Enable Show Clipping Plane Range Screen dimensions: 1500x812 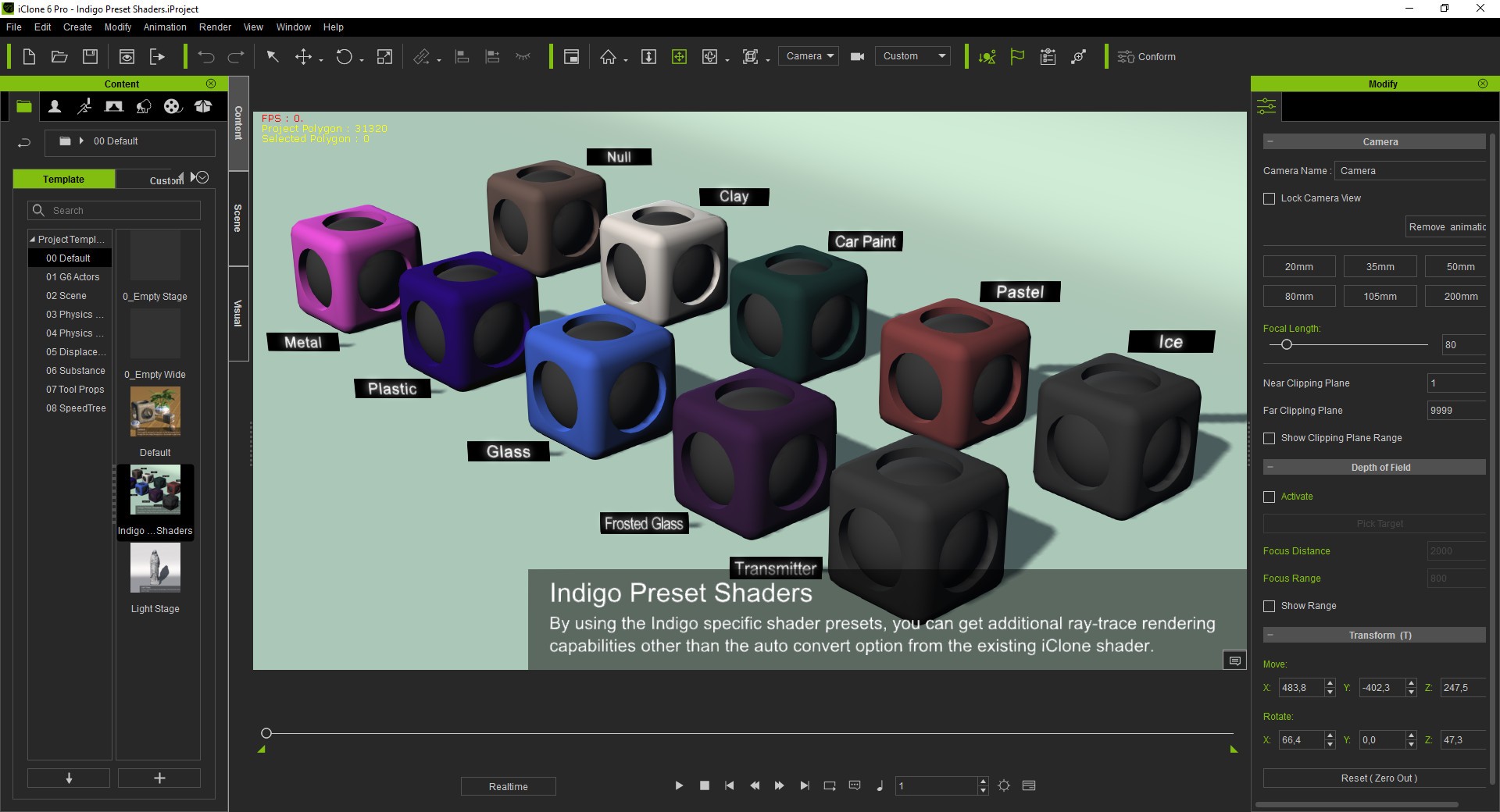tap(1270, 438)
